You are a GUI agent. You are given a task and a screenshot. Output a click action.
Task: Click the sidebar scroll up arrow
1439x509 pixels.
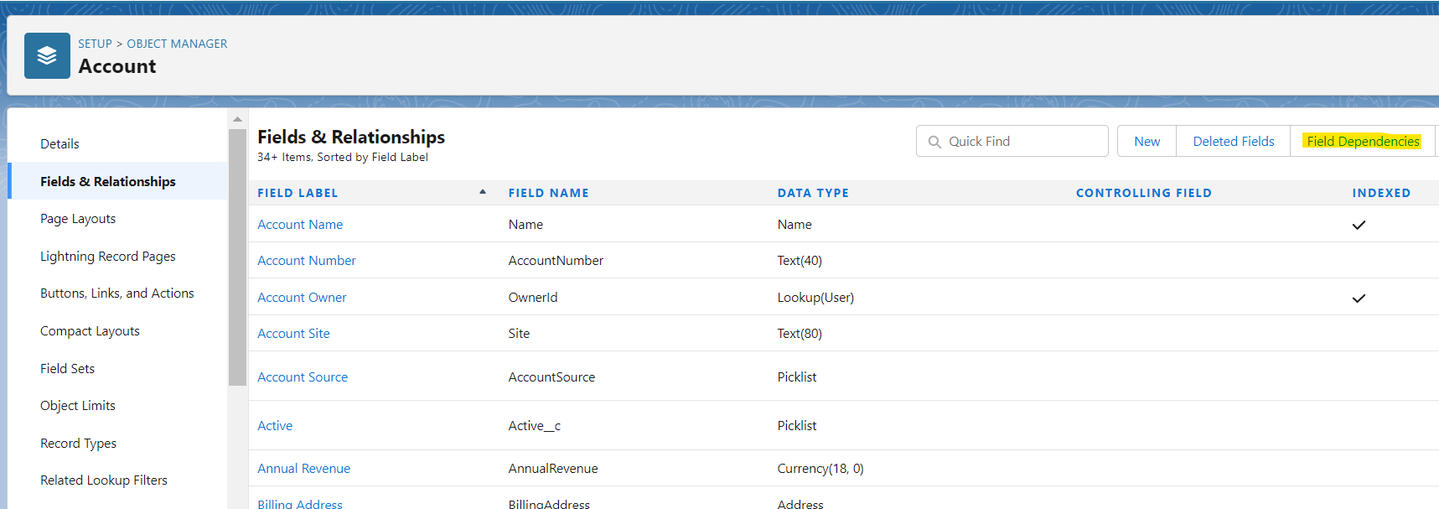click(237, 119)
